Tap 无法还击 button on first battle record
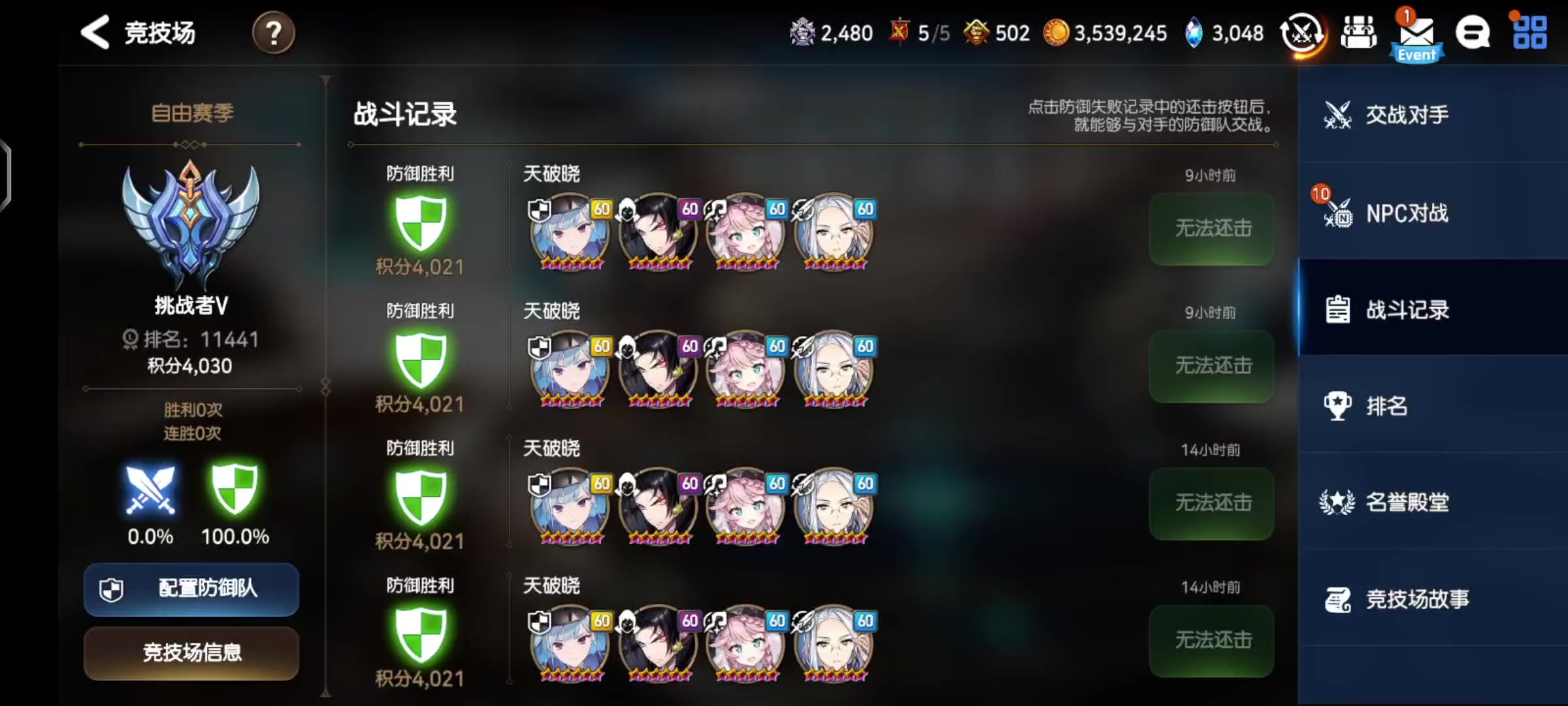1568x706 pixels. click(x=1212, y=229)
